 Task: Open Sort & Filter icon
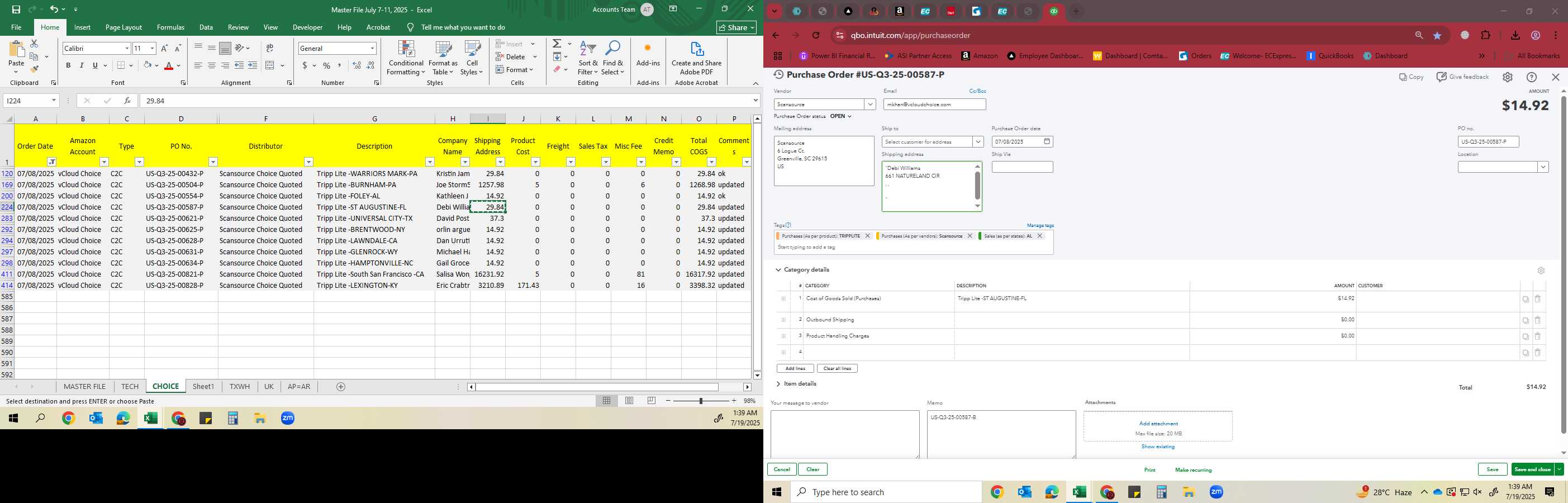[x=588, y=59]
